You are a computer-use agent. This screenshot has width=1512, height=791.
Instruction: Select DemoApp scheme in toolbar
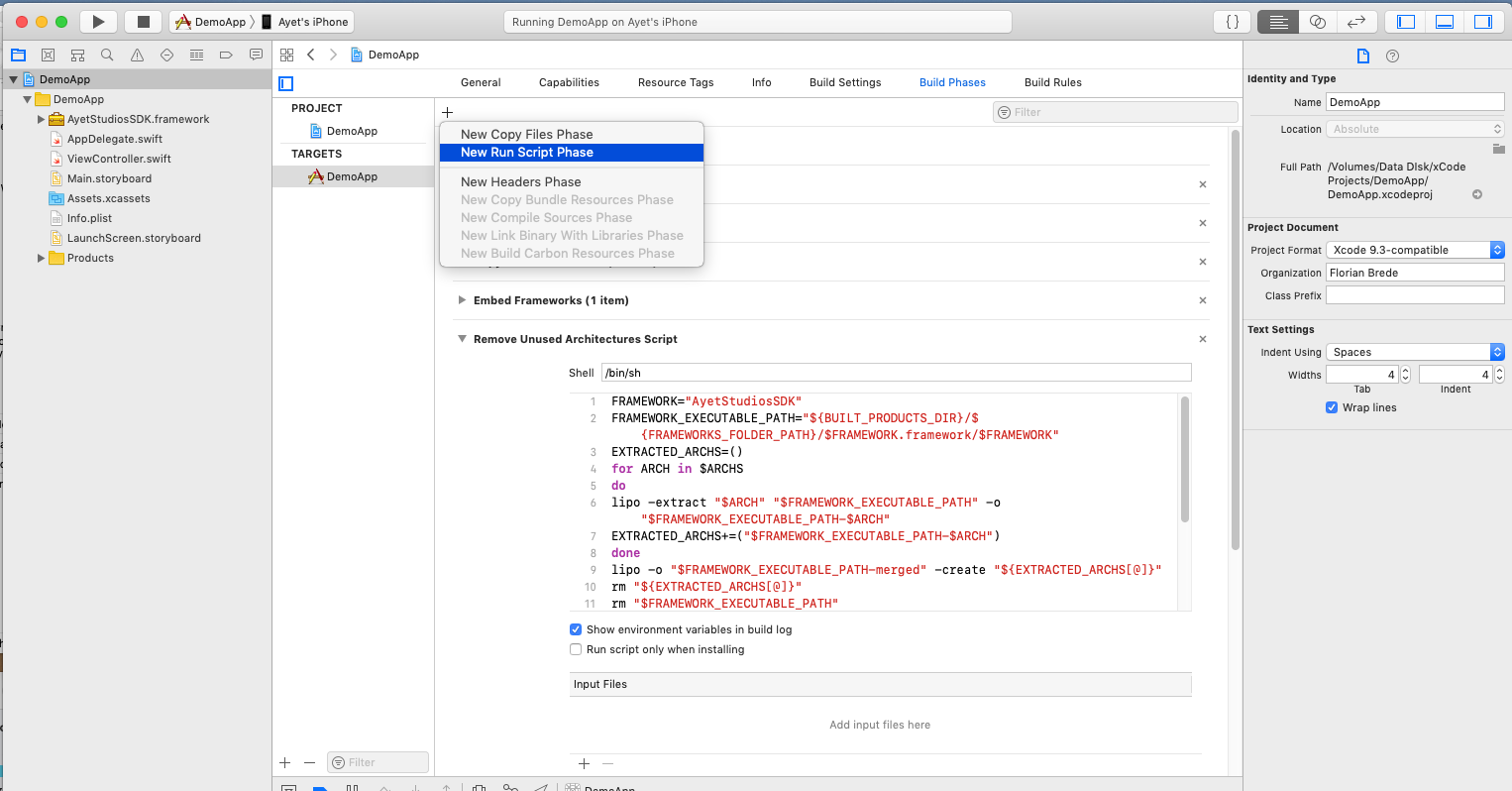coord(210,22)
